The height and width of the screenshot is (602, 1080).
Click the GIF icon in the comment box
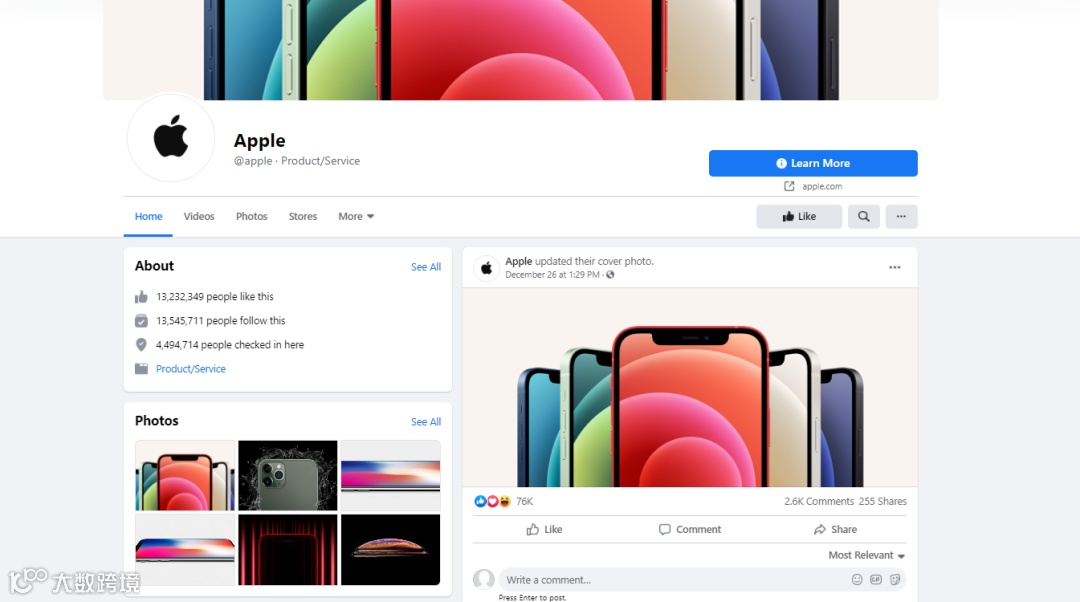(x=876, y=580)
